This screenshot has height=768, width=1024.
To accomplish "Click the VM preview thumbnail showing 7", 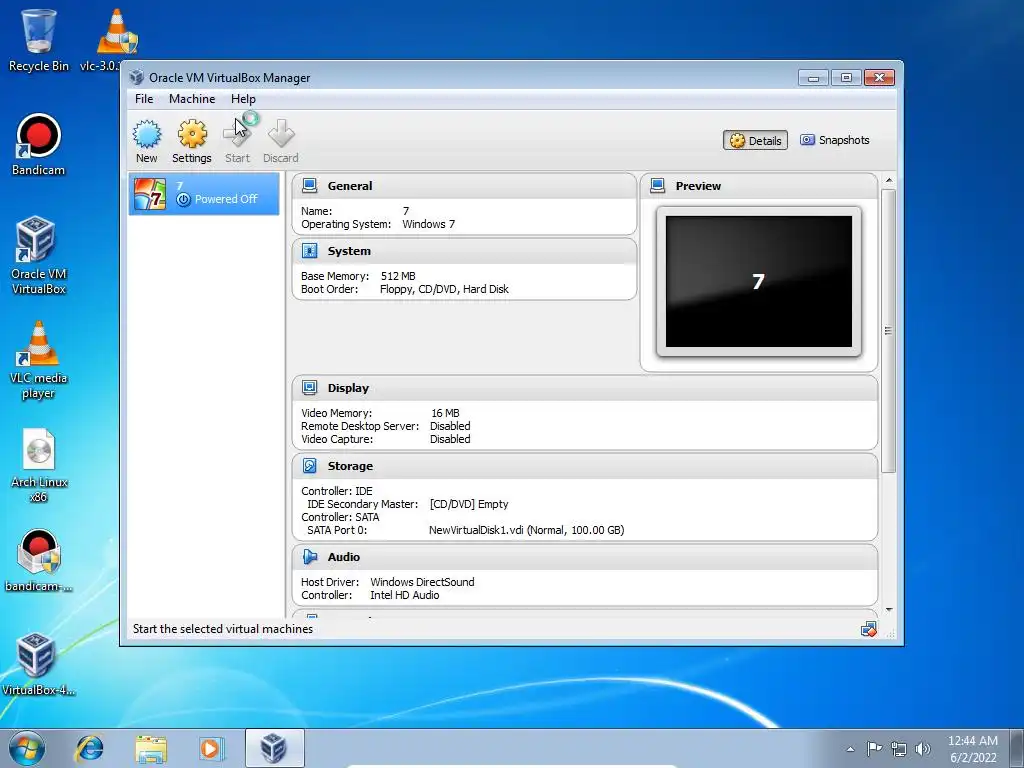I will [758, 281].
